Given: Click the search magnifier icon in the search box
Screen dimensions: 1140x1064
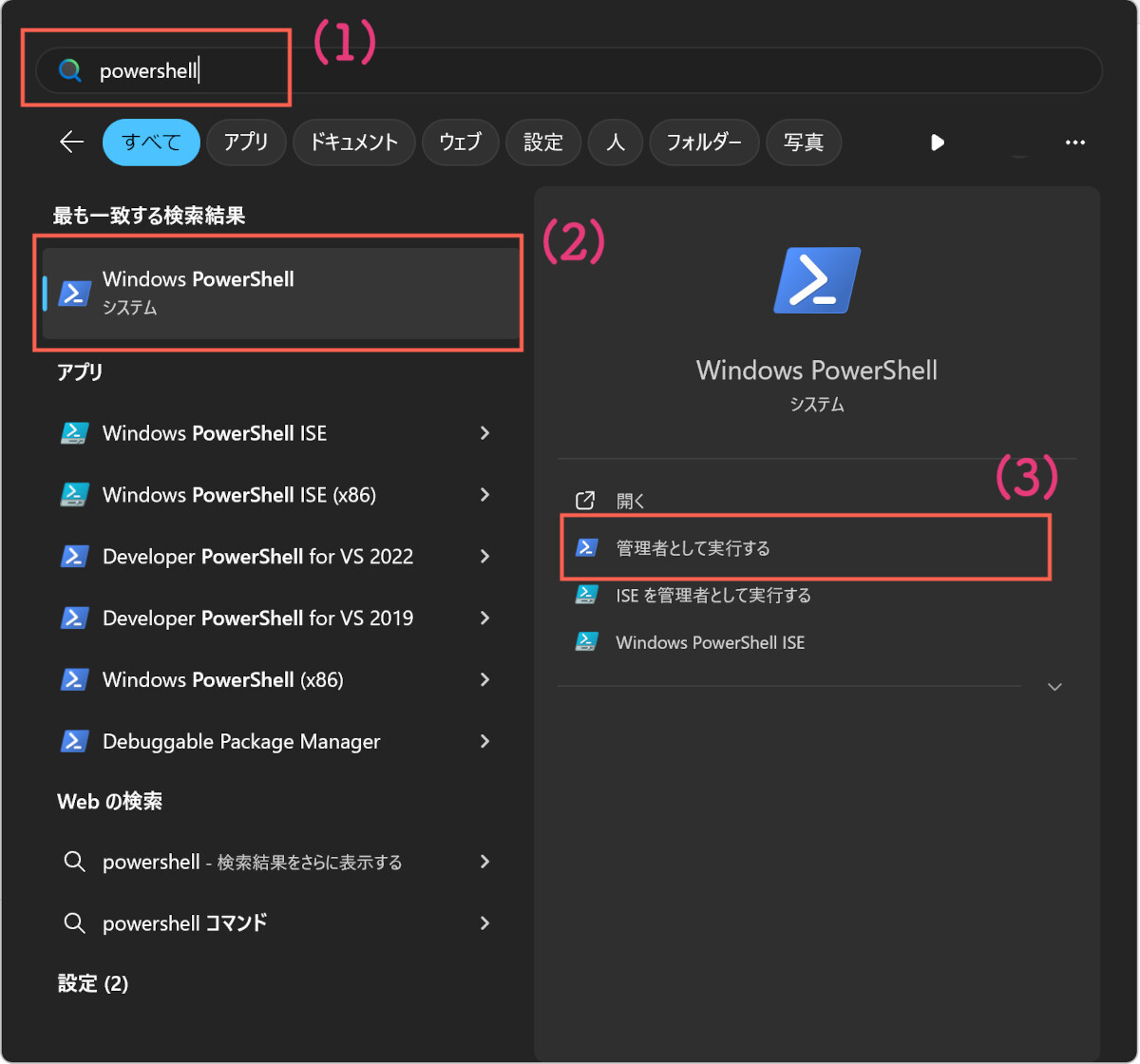Looking at the screenshot, I should click(69, 70).
